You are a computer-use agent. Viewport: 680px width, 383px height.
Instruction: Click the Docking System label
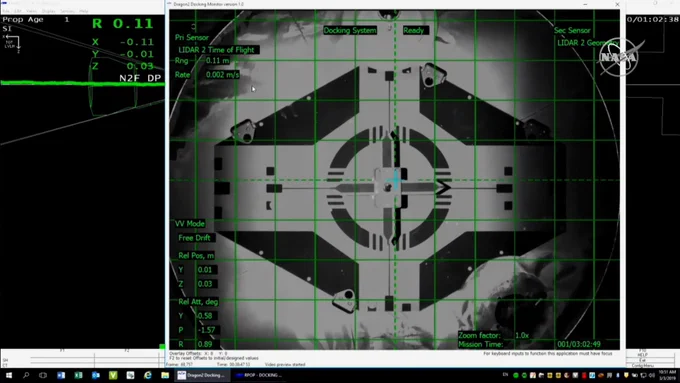(x=350, y=30)
